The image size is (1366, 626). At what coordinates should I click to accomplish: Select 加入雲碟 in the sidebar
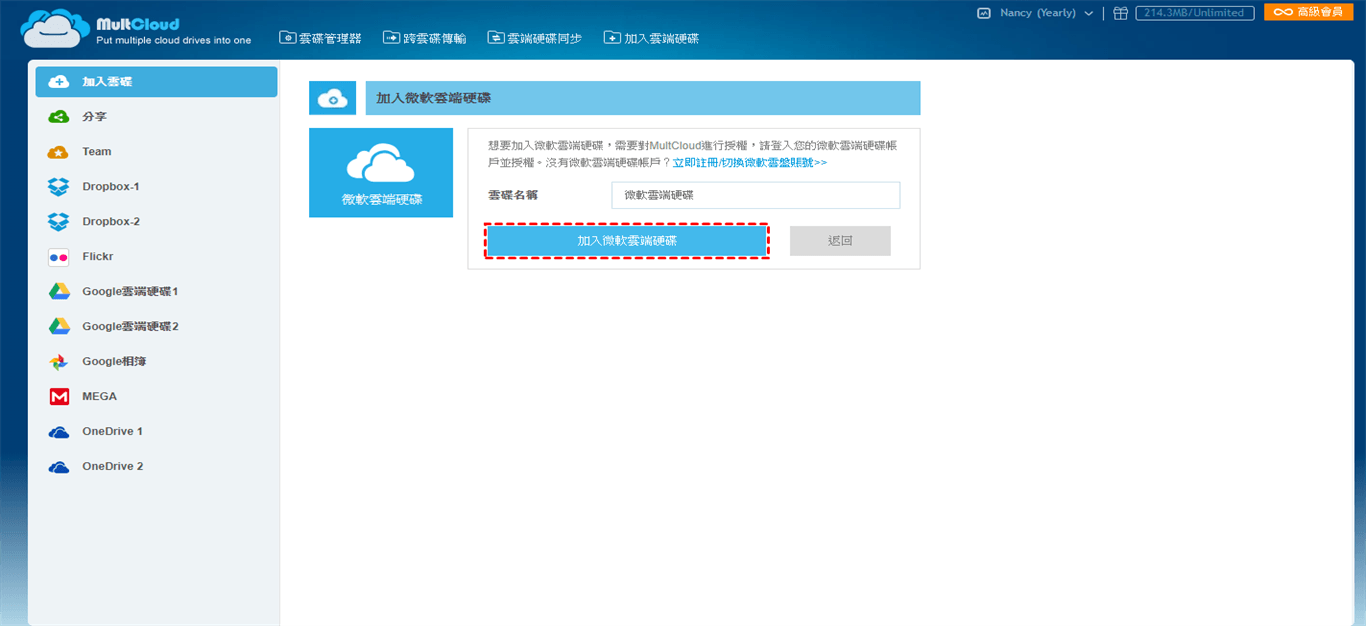coord(156,82)
